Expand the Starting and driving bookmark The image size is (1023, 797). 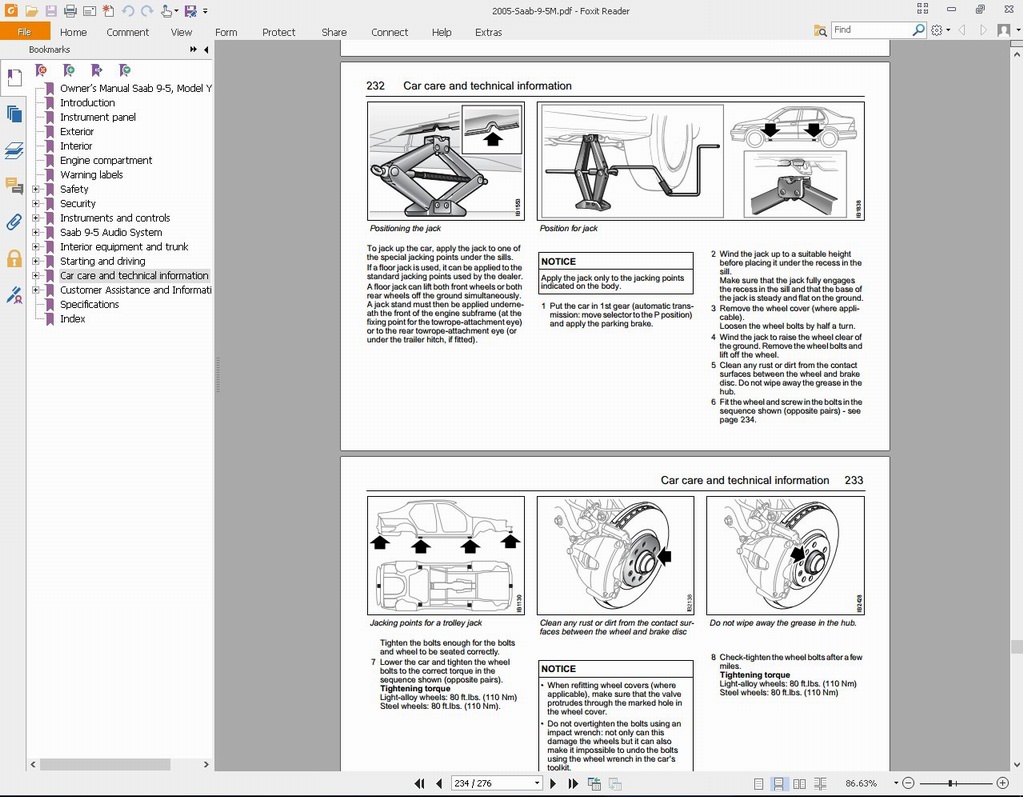point(36,261)
